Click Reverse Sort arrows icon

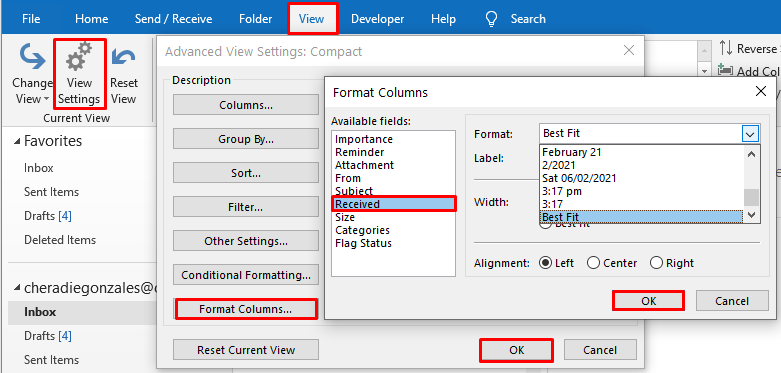726,49
